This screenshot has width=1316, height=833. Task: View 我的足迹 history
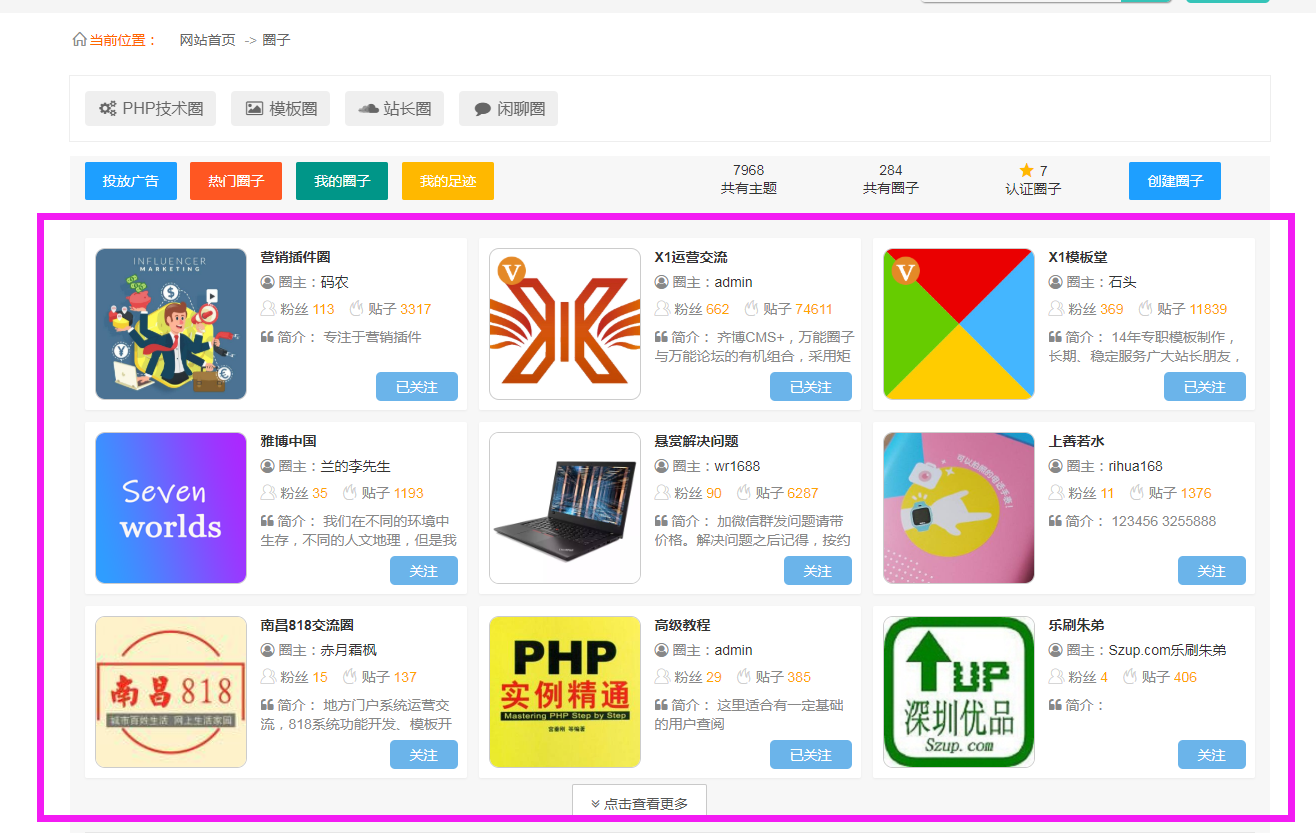click(447, 181)
